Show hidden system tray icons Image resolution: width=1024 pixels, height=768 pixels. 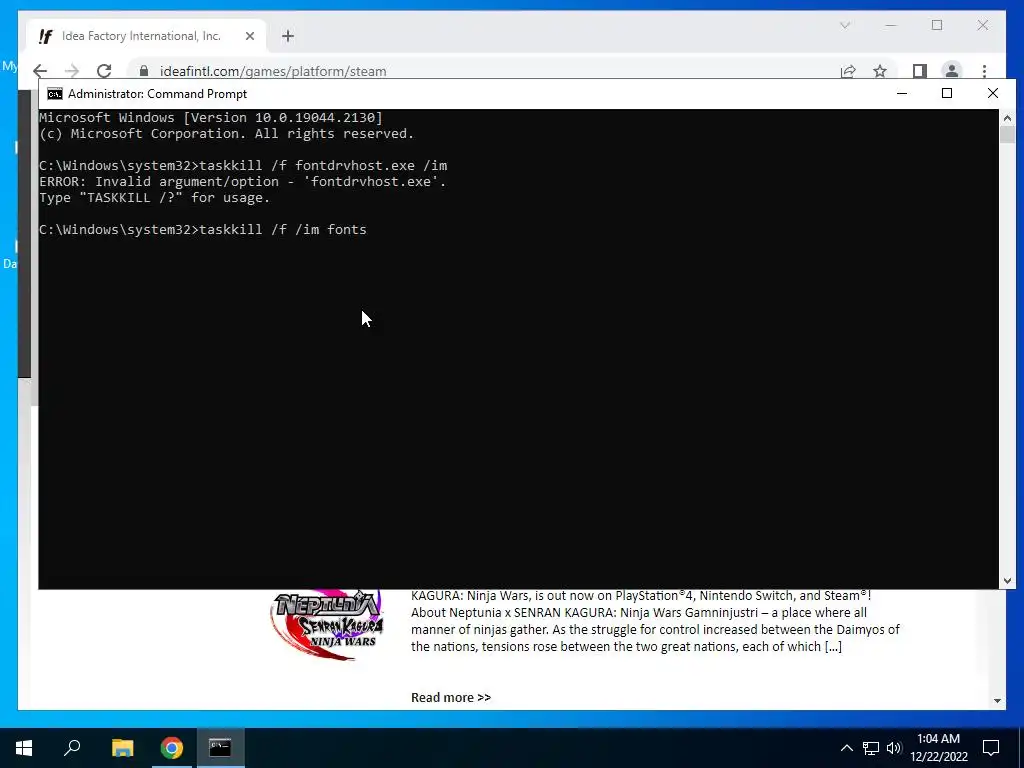846,748
